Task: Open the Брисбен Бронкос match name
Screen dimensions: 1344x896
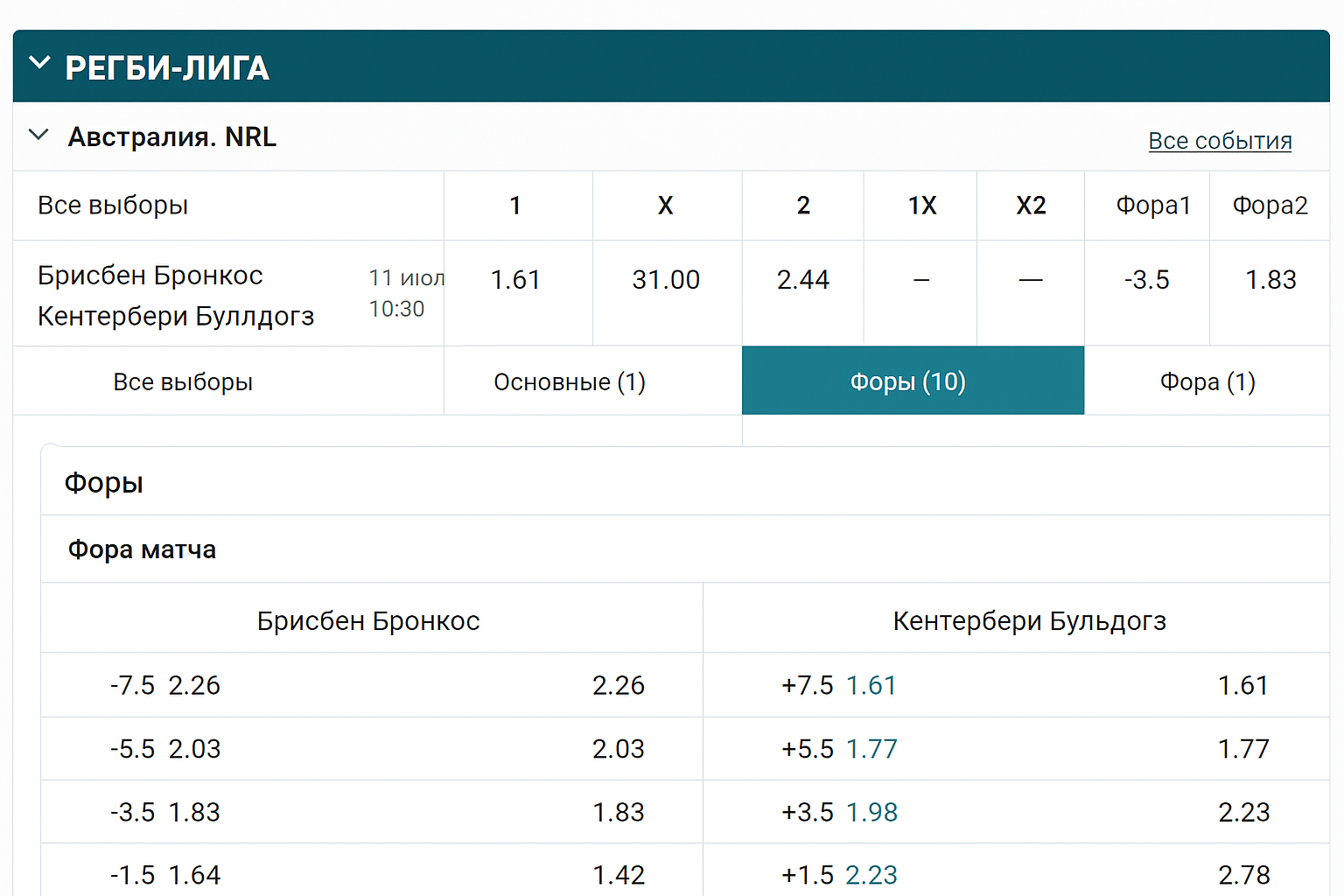Action: (150, 276)
